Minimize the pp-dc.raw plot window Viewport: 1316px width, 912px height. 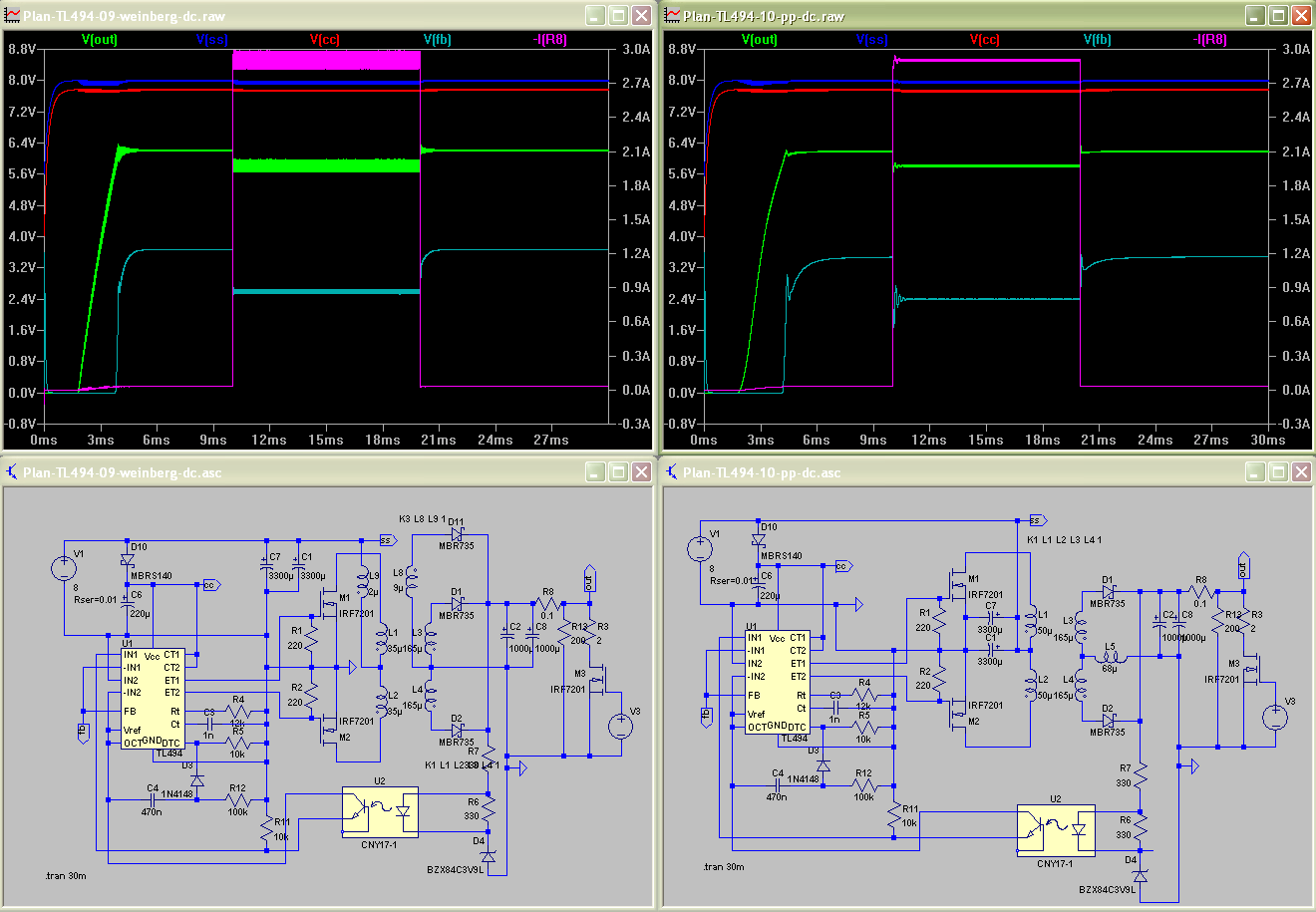[x=1255, y=16]
